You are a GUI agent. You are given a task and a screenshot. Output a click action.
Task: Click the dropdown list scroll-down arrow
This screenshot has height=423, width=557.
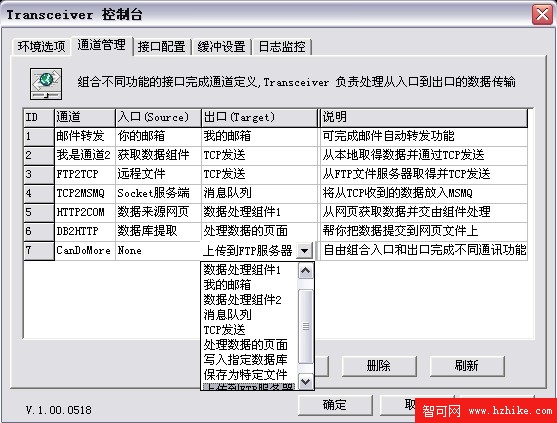pyautogui.click(x=306, y=382)
